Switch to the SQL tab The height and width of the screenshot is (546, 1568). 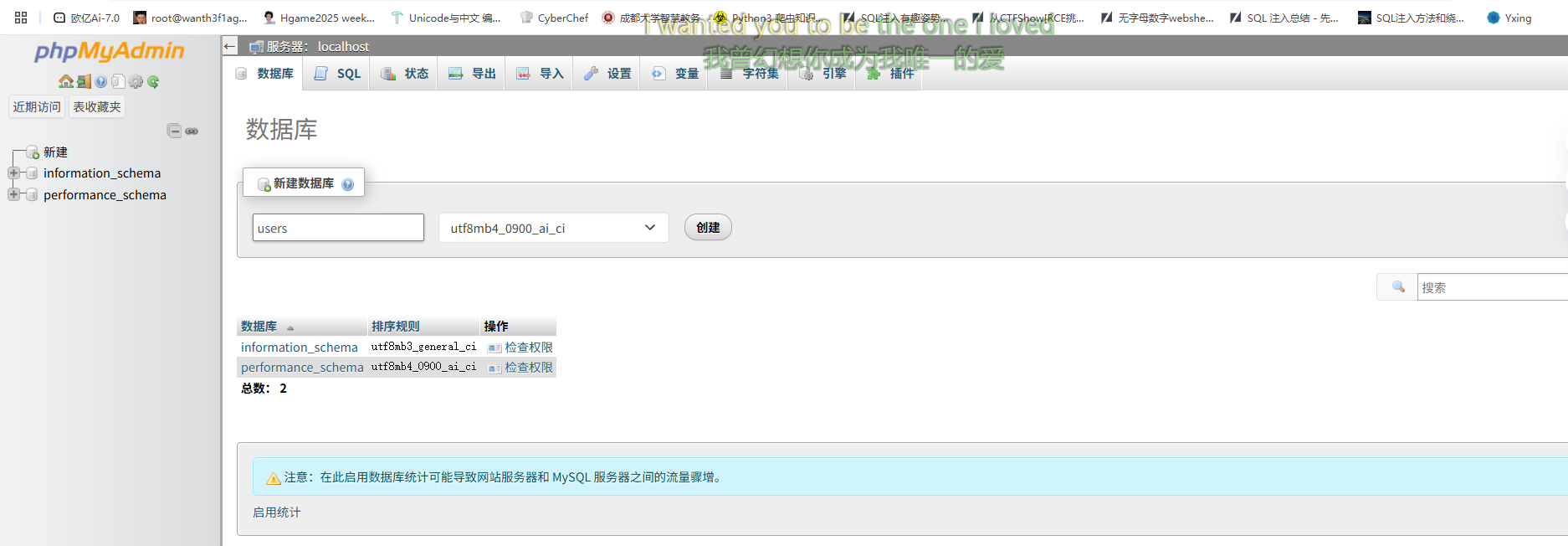[x=337, y=74]
